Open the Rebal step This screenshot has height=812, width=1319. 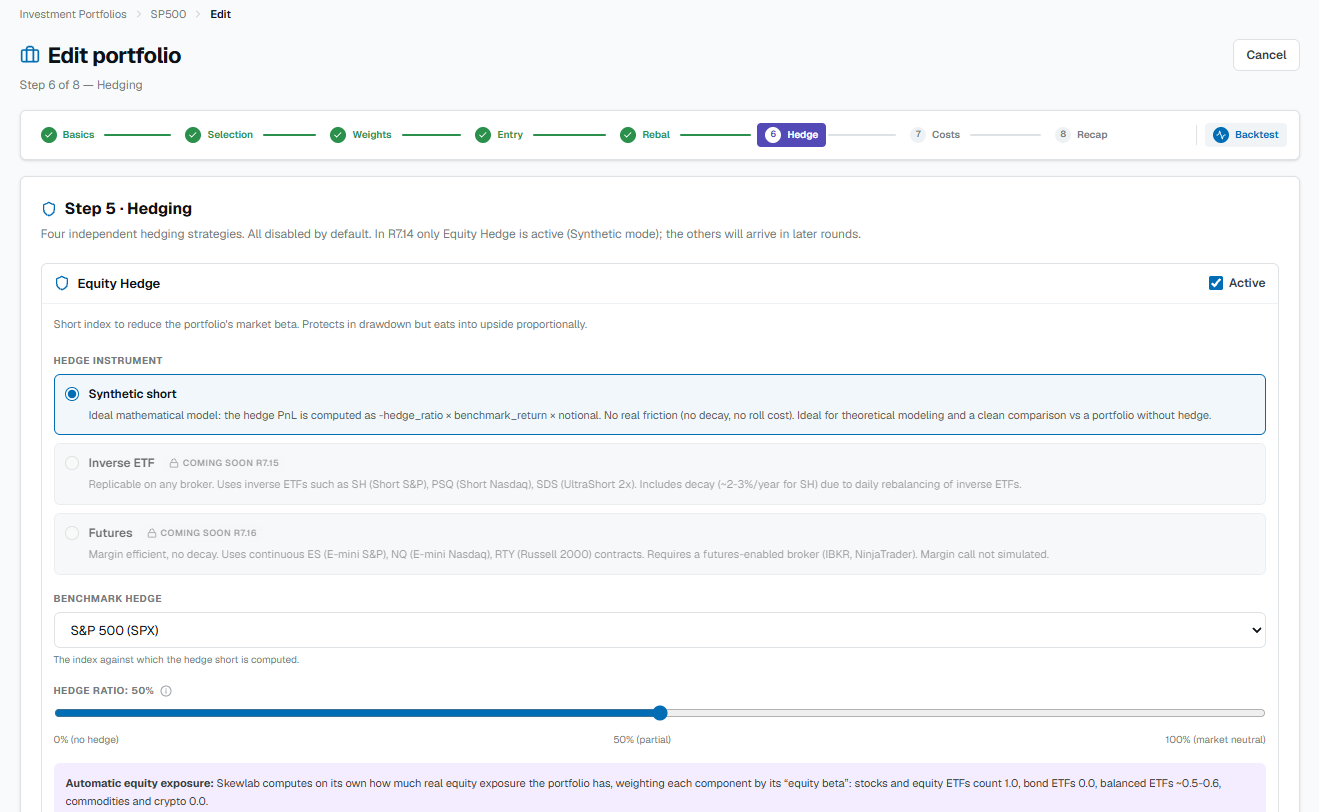coord(645,135)
